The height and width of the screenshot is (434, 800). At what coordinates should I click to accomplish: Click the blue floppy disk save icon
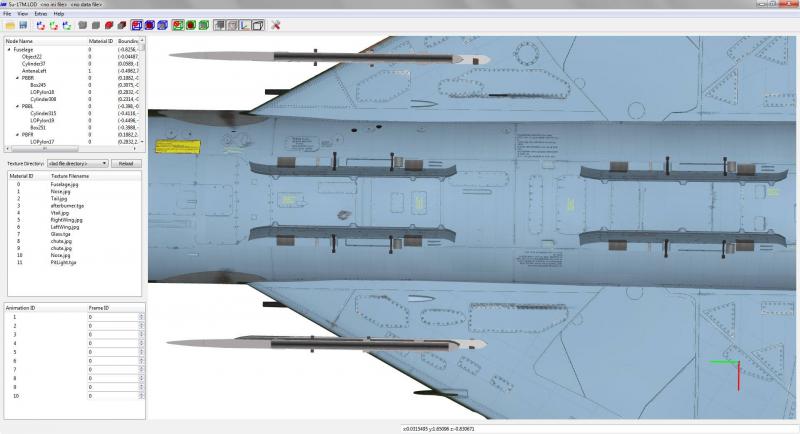tap(23, 25)
